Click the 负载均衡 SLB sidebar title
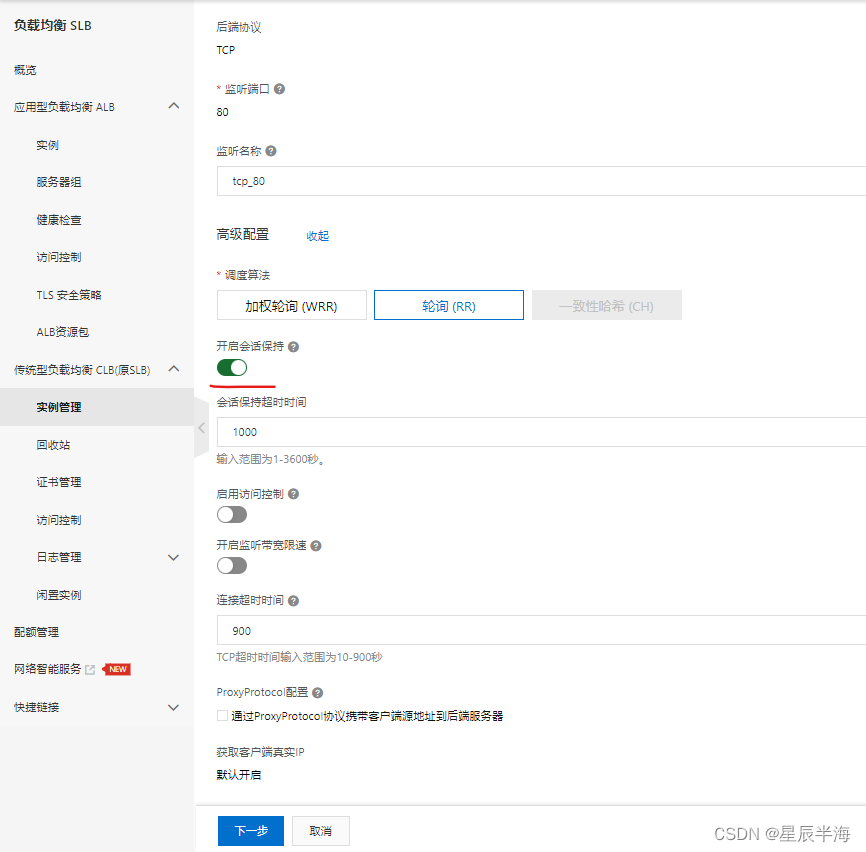Image resolution: width=866 pixels, height=852 pixels. pos(53,25)
